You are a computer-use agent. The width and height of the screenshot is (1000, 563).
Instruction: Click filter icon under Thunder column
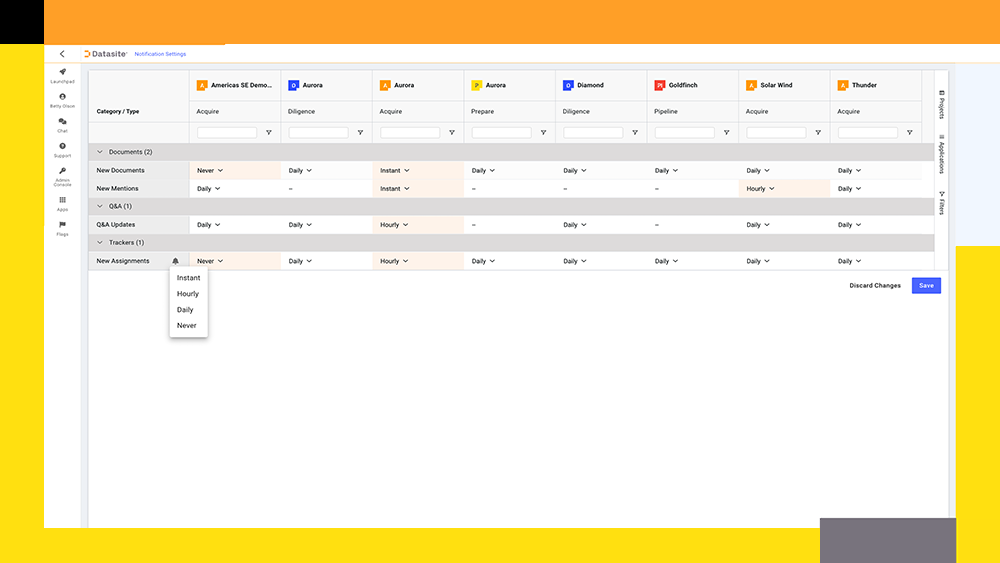click(909, 133)
